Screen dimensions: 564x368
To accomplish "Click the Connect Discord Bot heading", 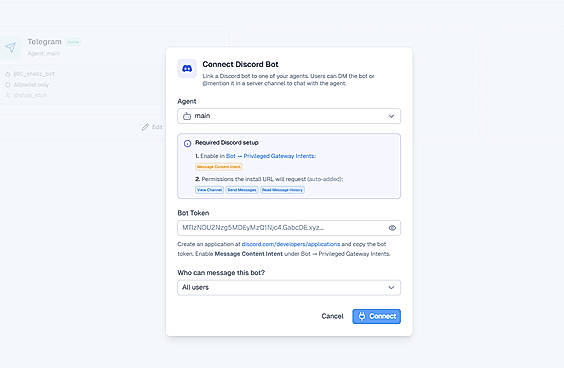I will [240, 64].
